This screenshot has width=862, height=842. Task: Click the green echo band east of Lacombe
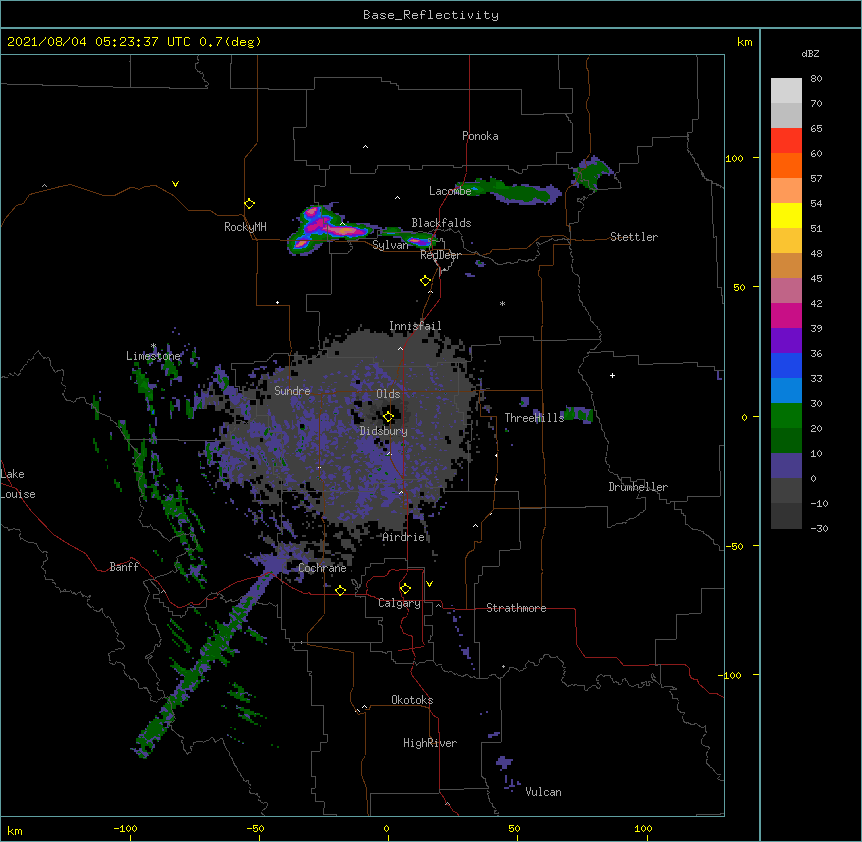coord(511,191)
